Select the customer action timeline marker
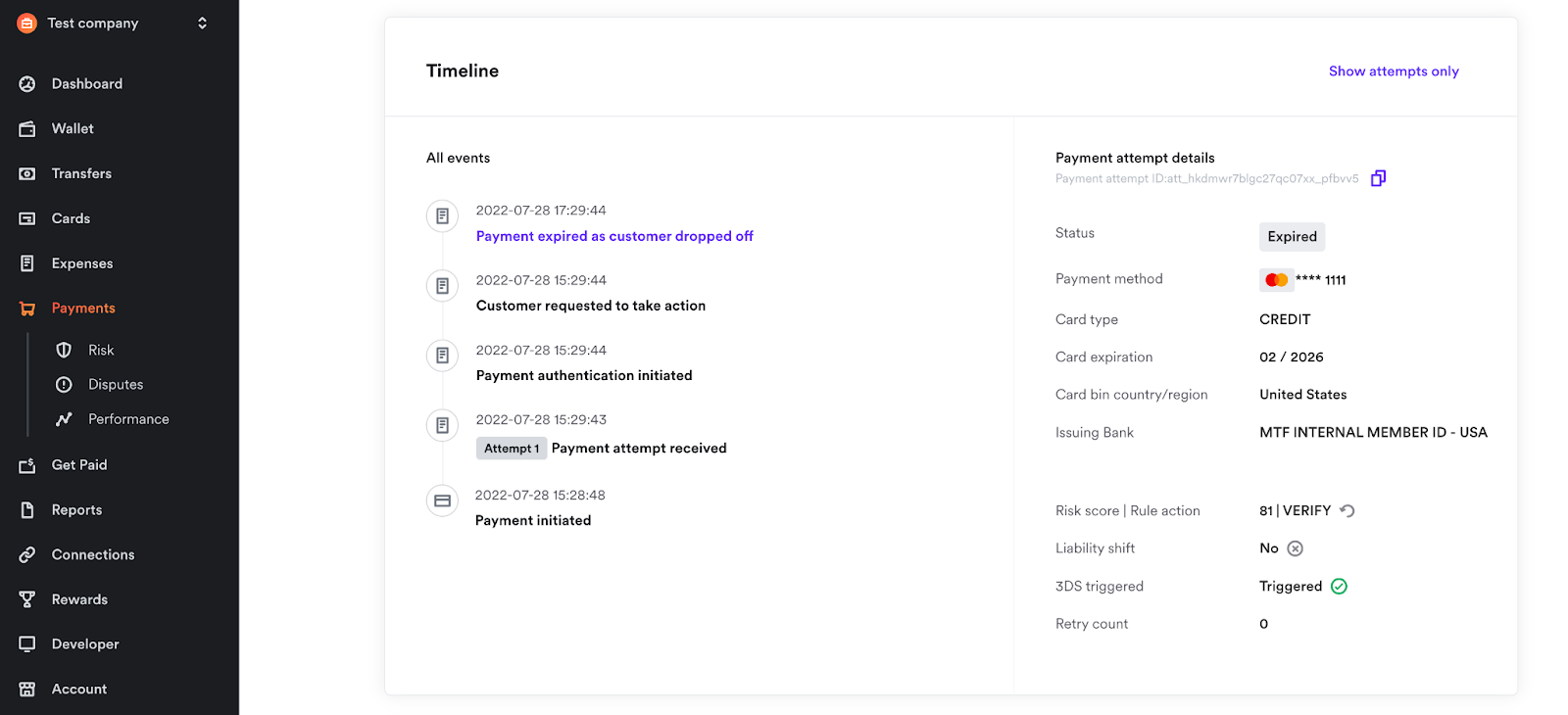The width and height of the screenshot is (1568, 715). point(442,286)
